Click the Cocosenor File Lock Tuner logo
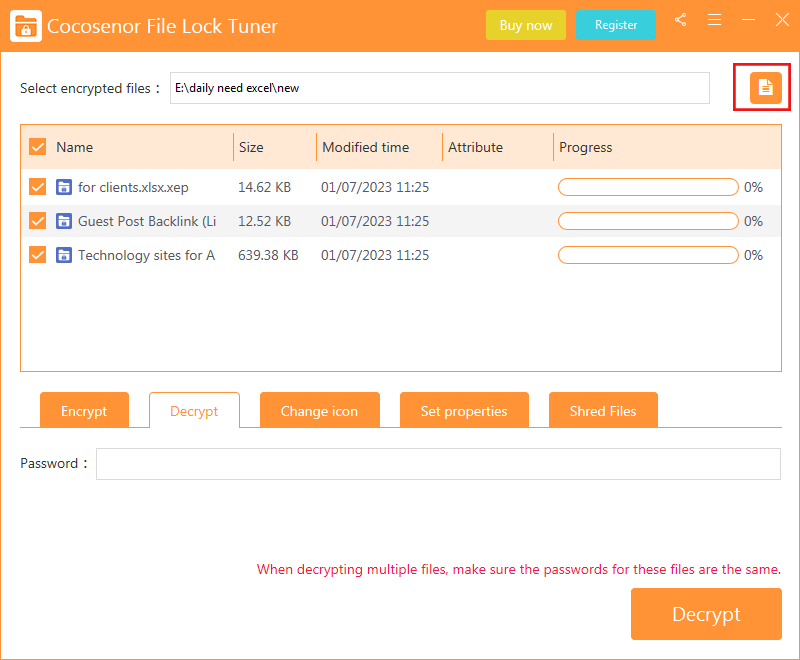Image resolution: width=800 pixels, height=660 pixels. pyautogui.click(x=26, y=26)
